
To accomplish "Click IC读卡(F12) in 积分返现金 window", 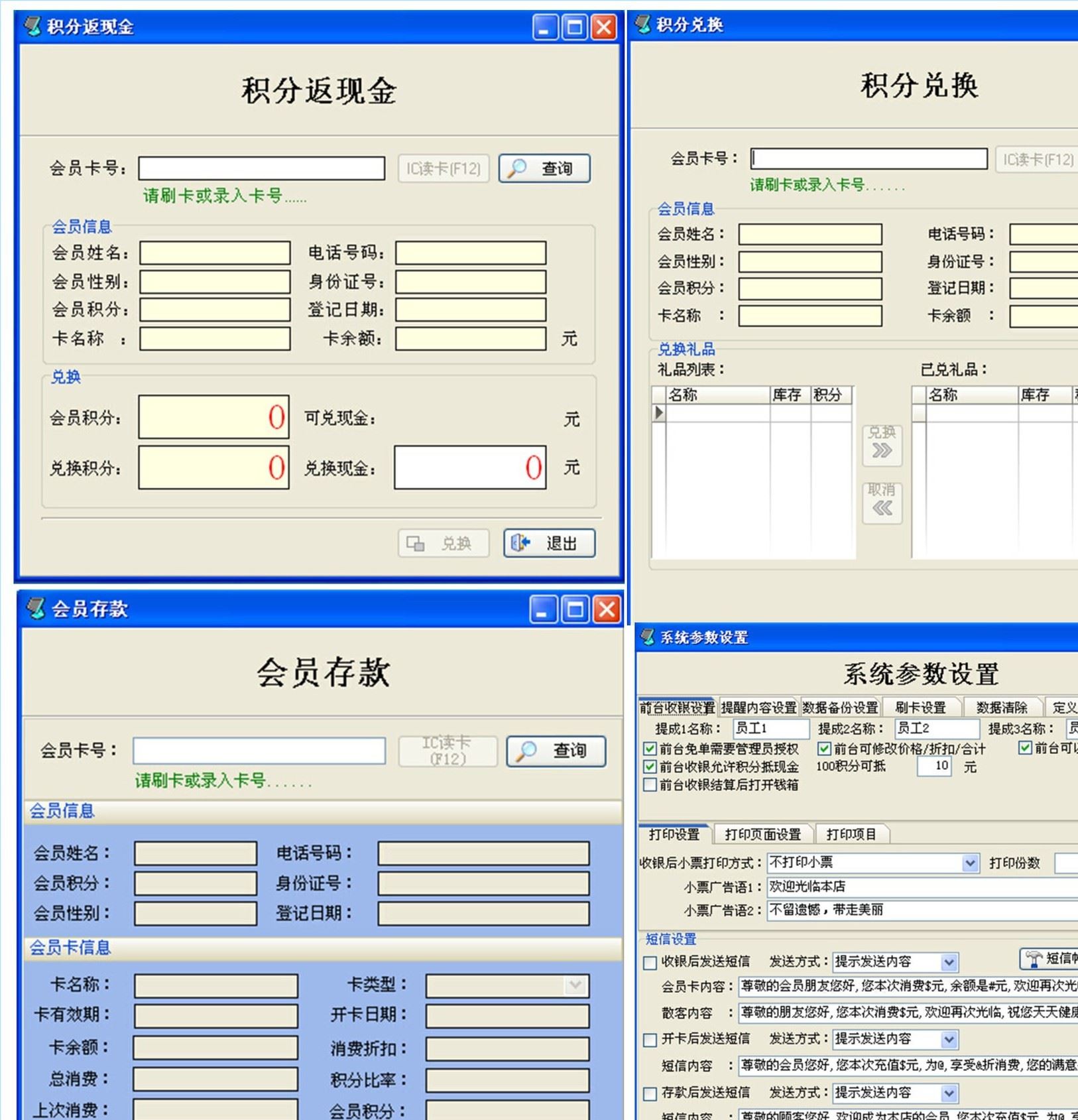I will tap(444, 168).
